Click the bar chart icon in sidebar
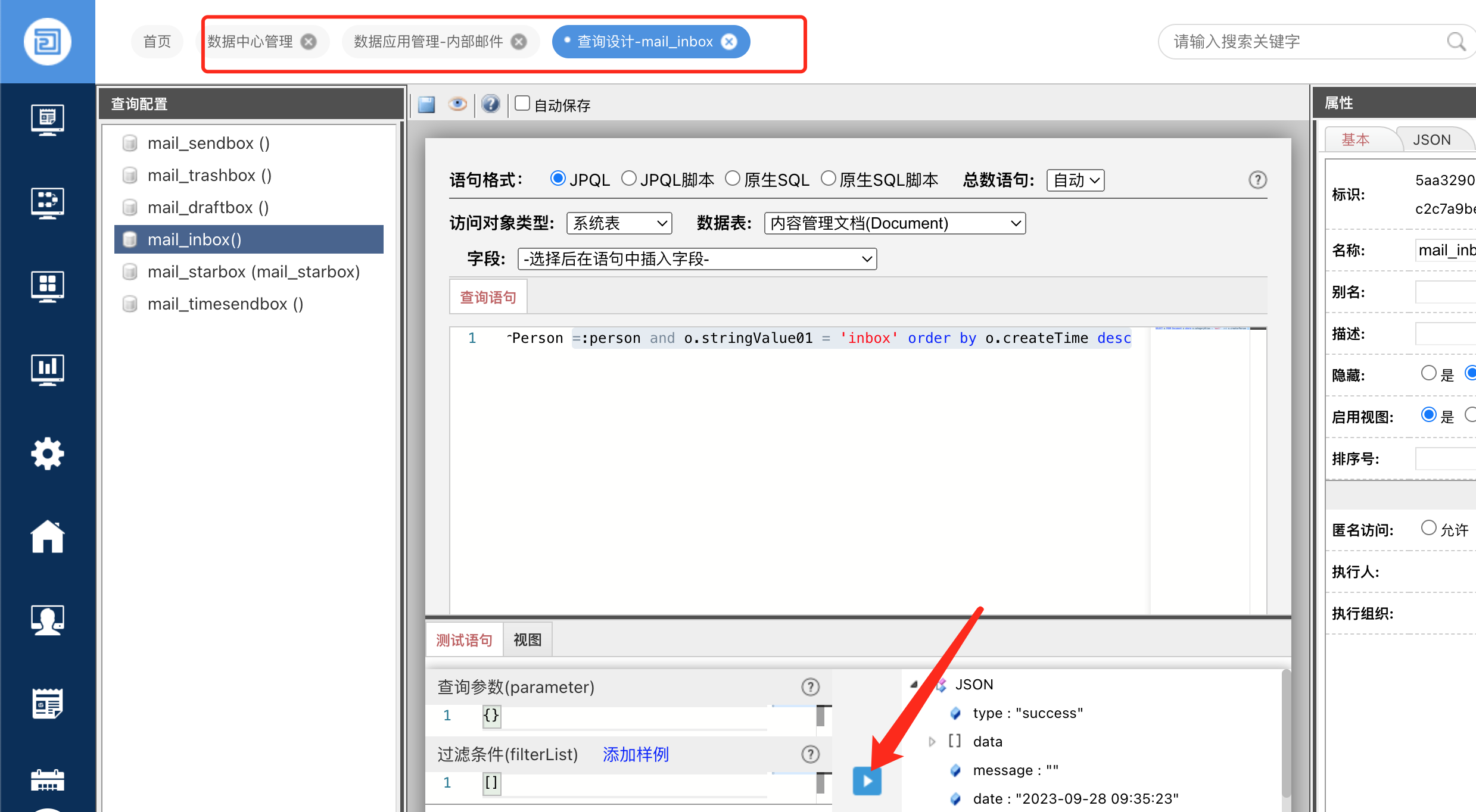This screenshot has height=812, width=1476. (x=48, y=369)
